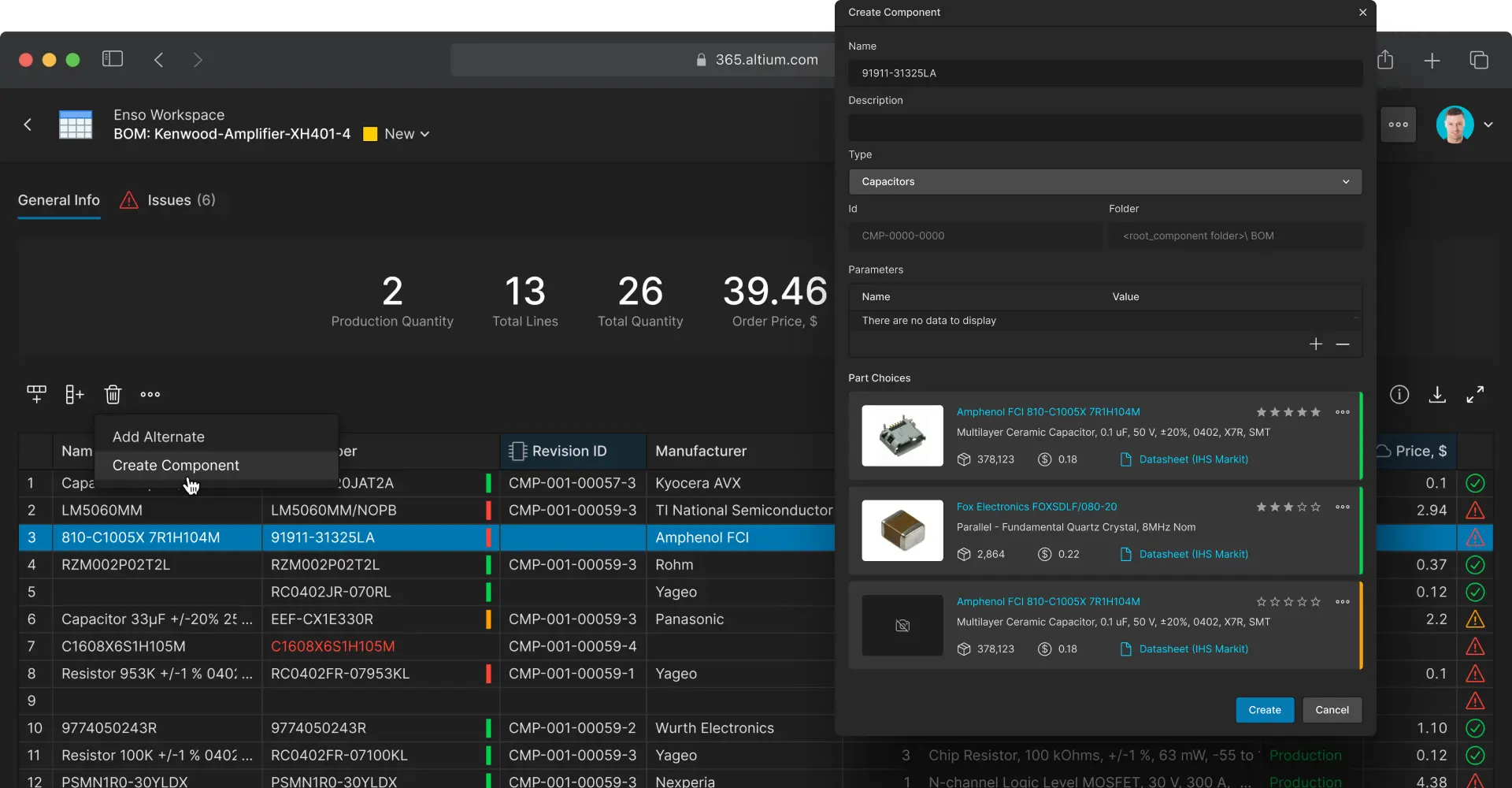Click the download icon above the table
The height and width of the screenshot is (788, 1512).
point(1437,395)
